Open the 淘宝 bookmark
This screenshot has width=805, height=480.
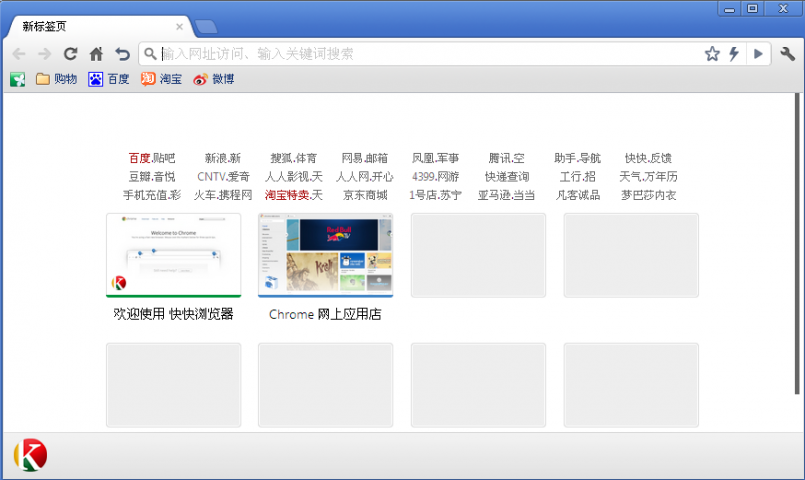[x=161, y=79]
